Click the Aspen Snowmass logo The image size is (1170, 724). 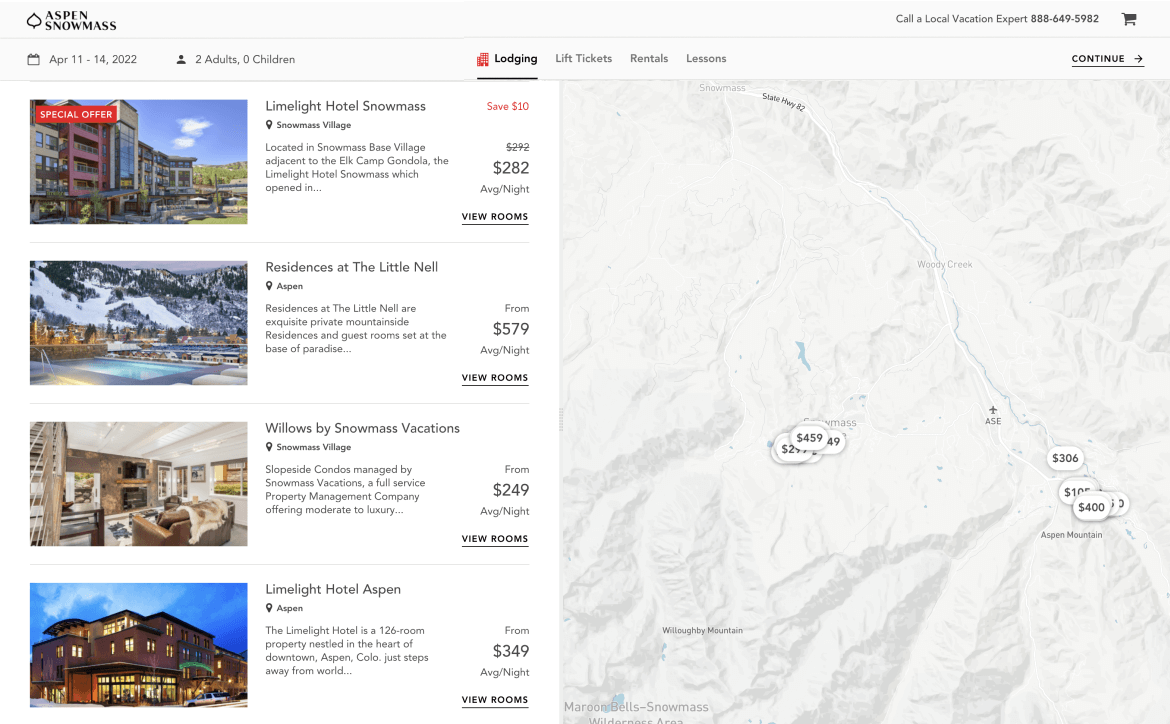coord(71,20)
